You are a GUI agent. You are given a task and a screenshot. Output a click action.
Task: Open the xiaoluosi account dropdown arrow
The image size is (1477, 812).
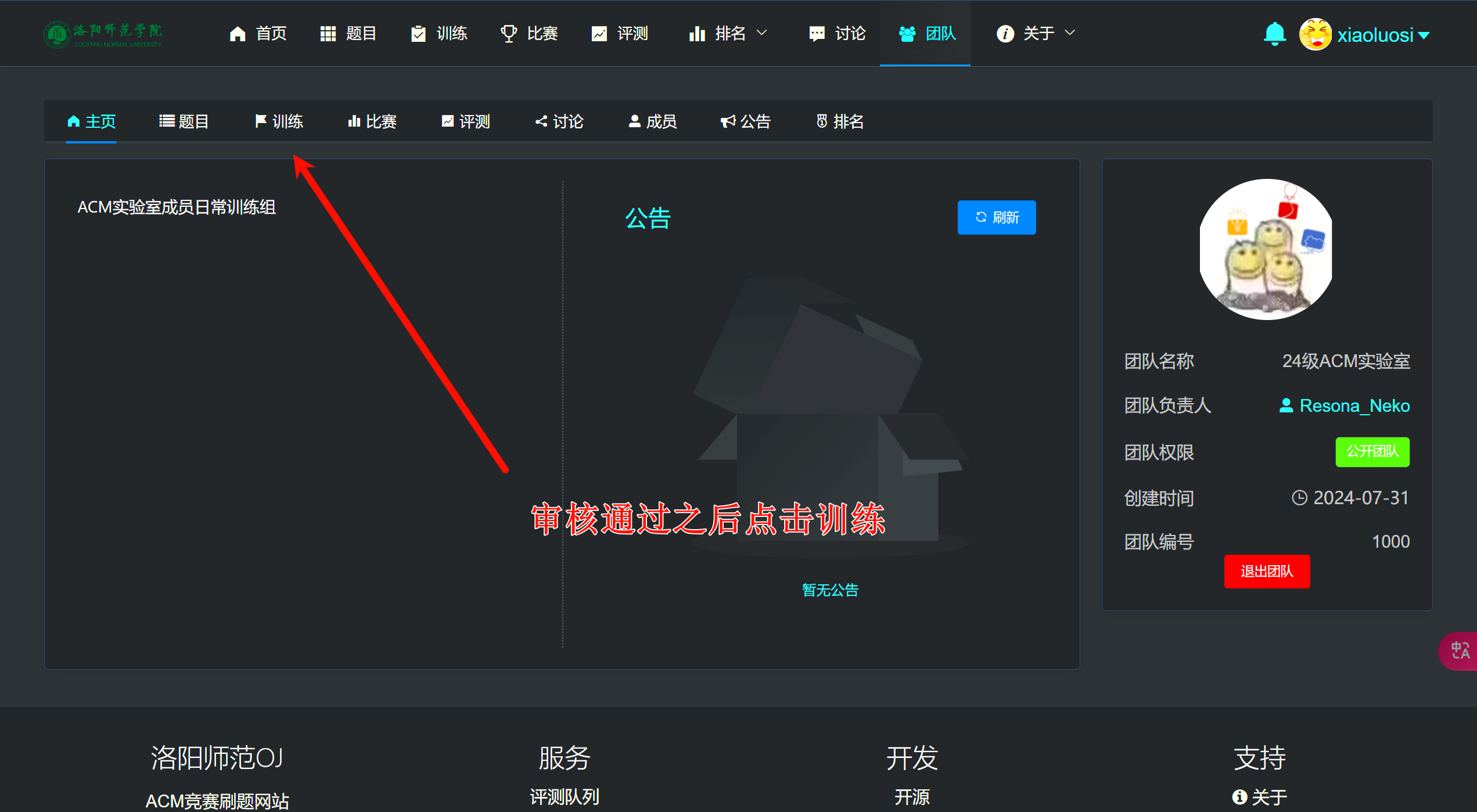1424,35
